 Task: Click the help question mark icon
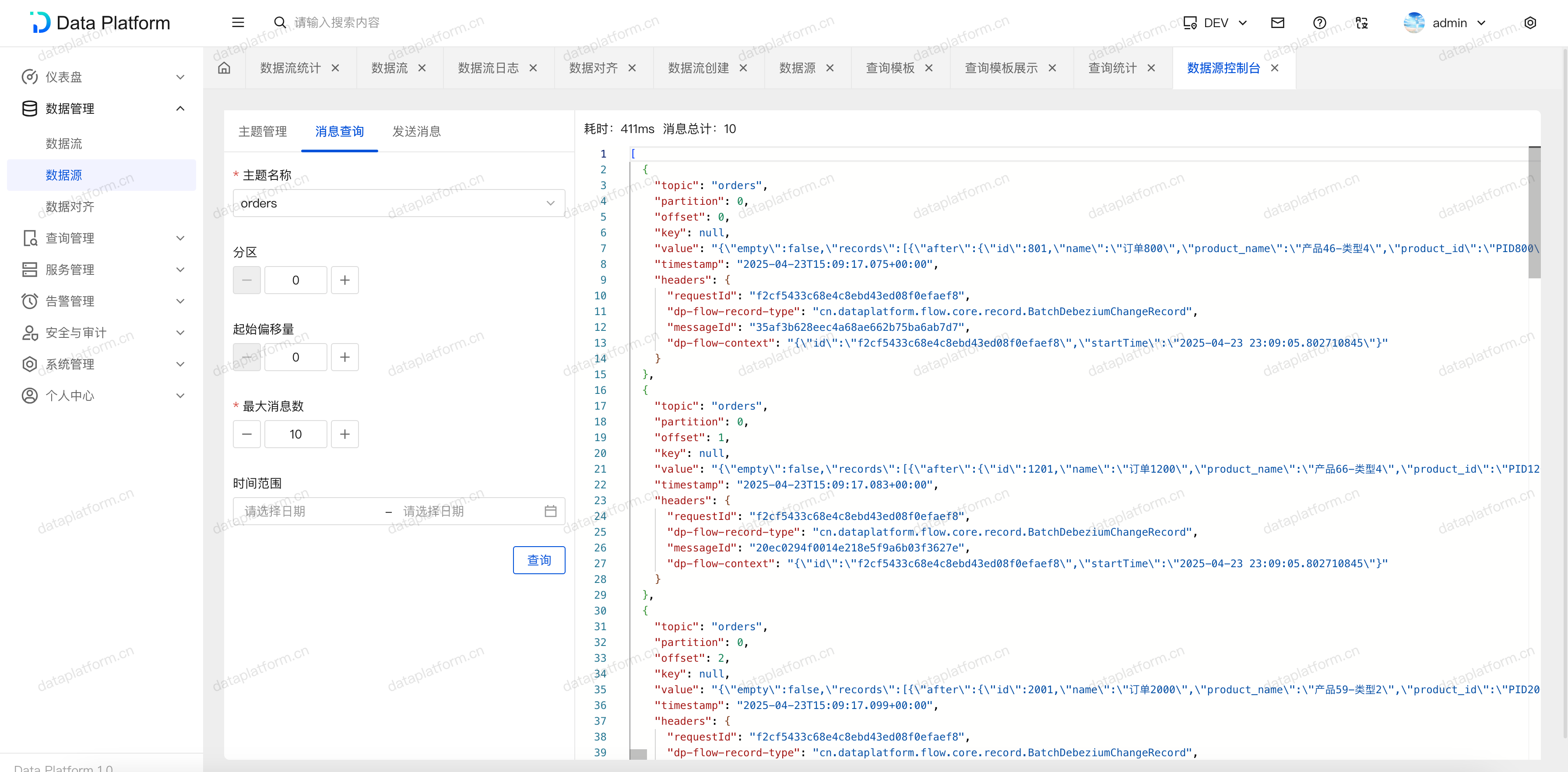point(1319,22)
